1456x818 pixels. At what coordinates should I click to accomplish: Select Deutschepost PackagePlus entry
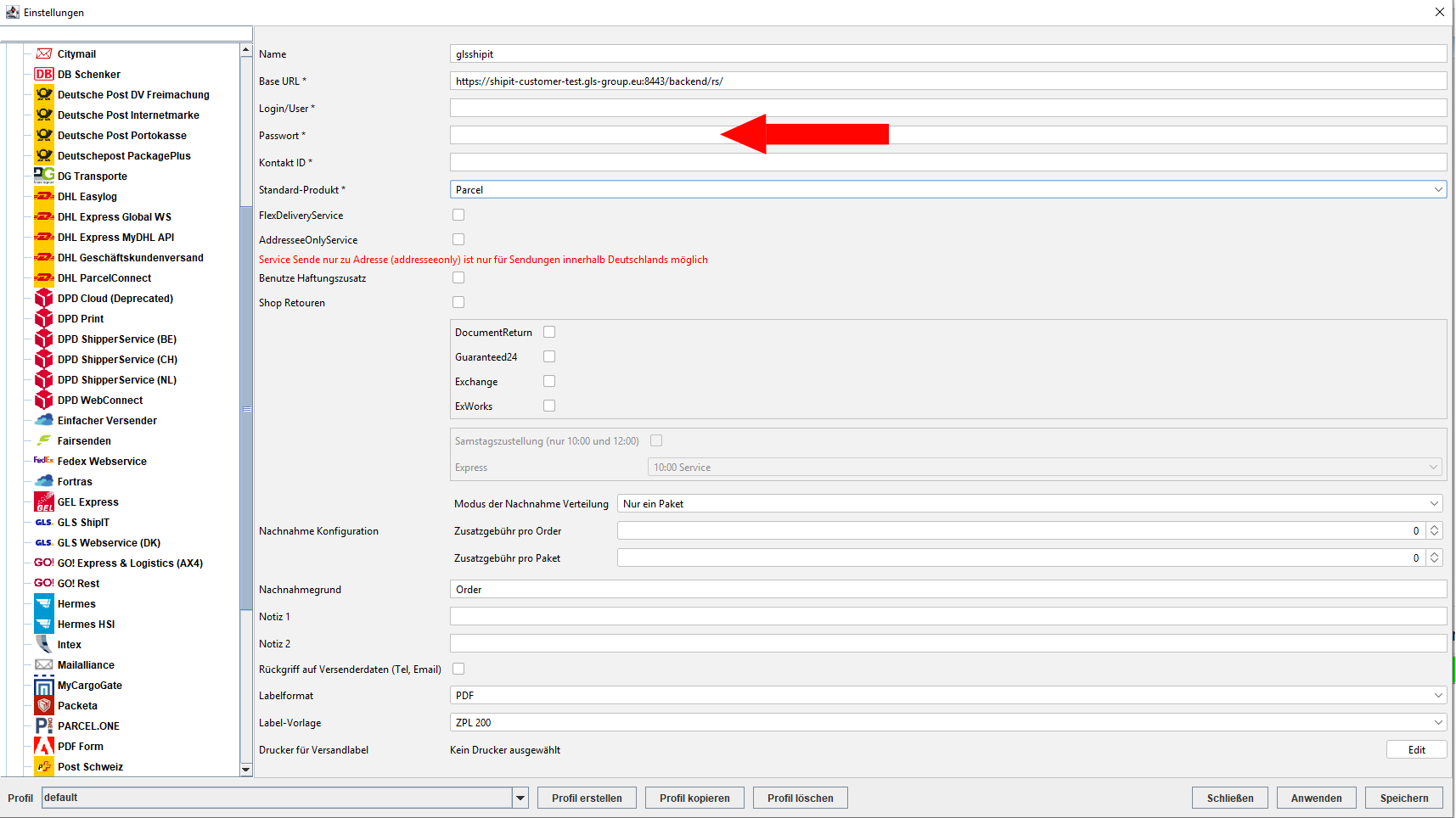(124, 155)
